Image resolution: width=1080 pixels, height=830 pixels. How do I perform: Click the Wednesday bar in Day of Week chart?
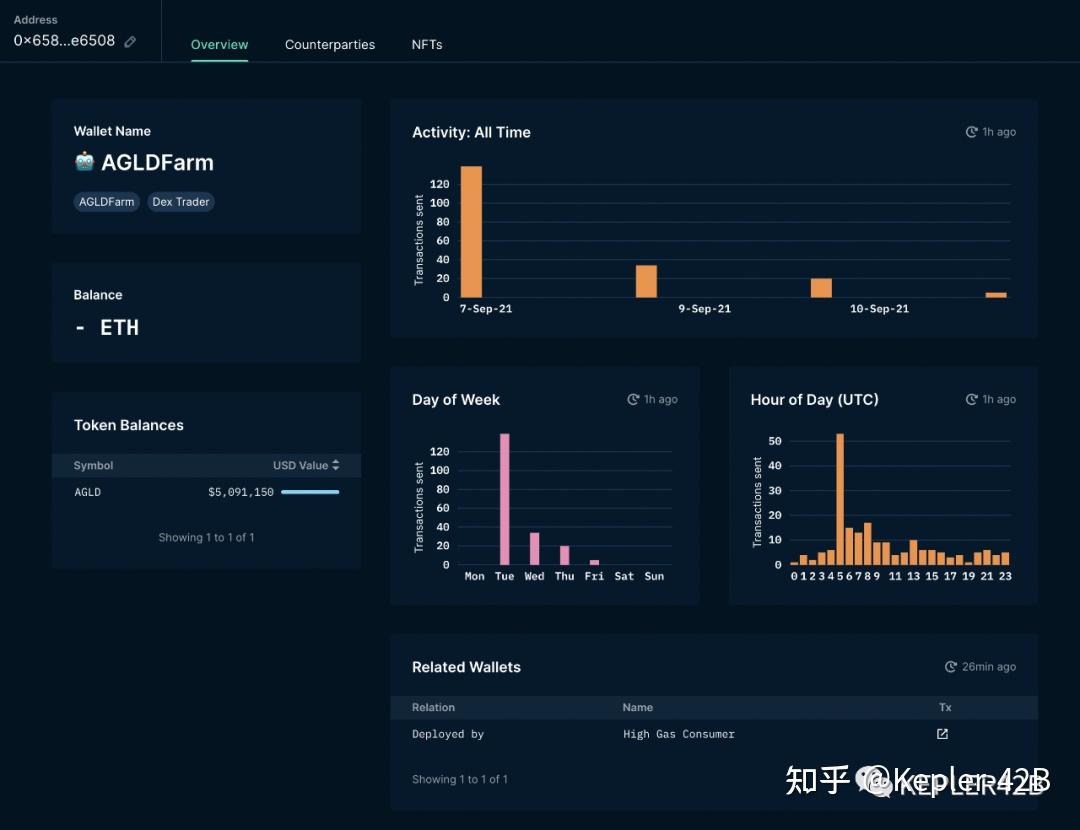click(x=534, y=548)
